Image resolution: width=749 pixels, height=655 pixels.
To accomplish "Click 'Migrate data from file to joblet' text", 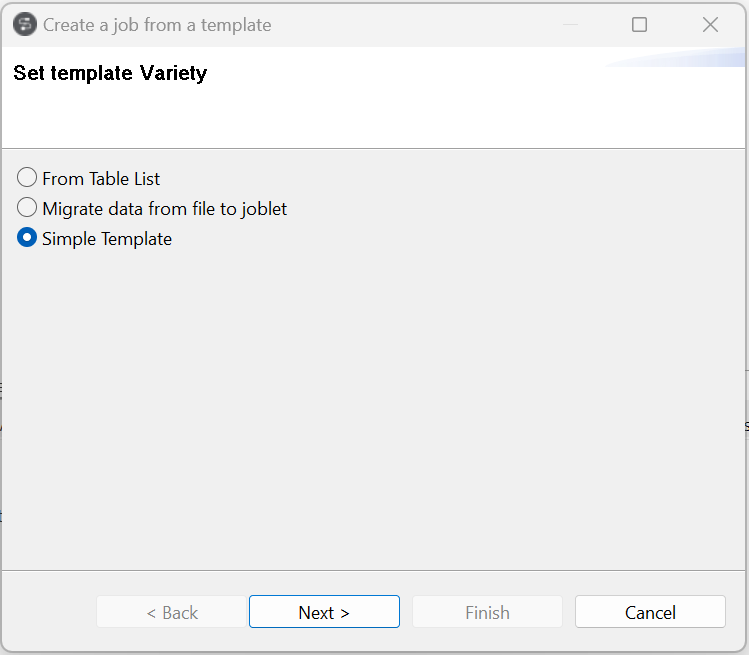I will tap(165, 209).
